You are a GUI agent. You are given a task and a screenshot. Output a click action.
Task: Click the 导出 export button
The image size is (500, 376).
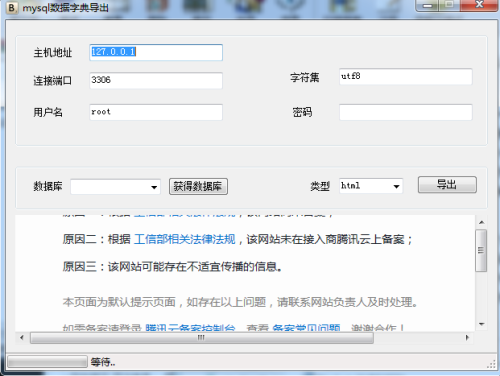(x=447, y=185)
